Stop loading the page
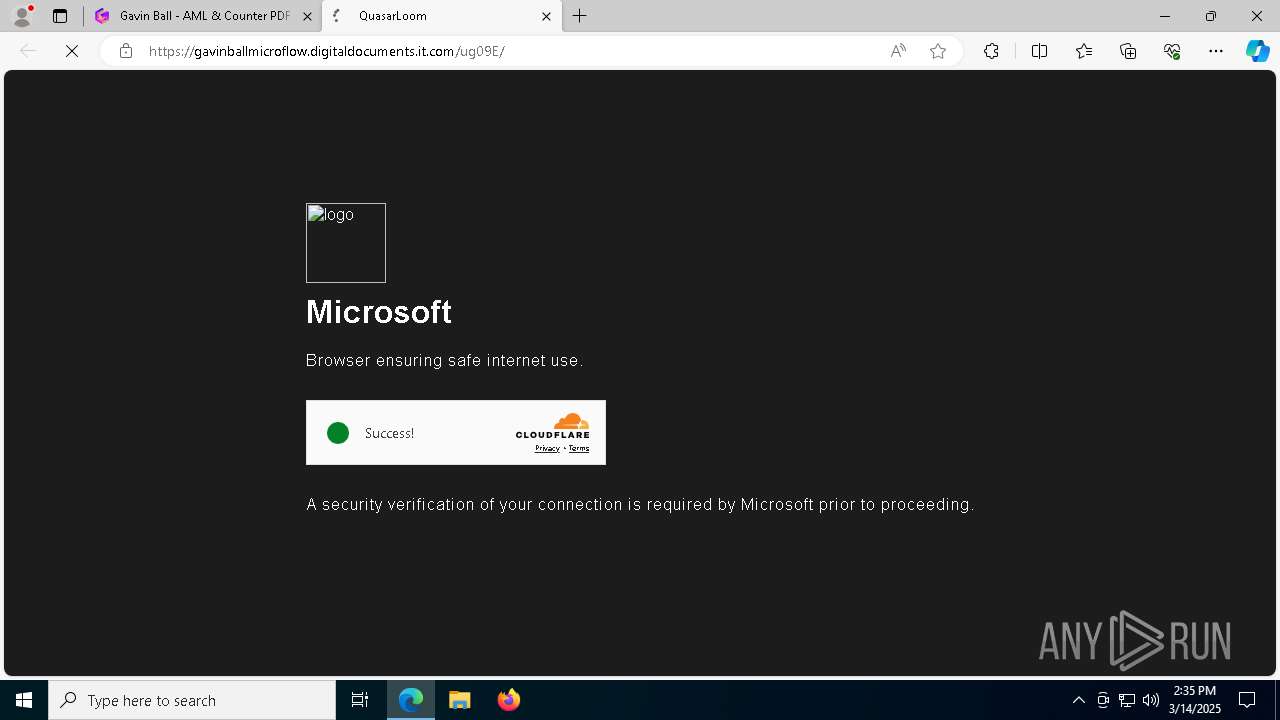 [x=72, y=51]
